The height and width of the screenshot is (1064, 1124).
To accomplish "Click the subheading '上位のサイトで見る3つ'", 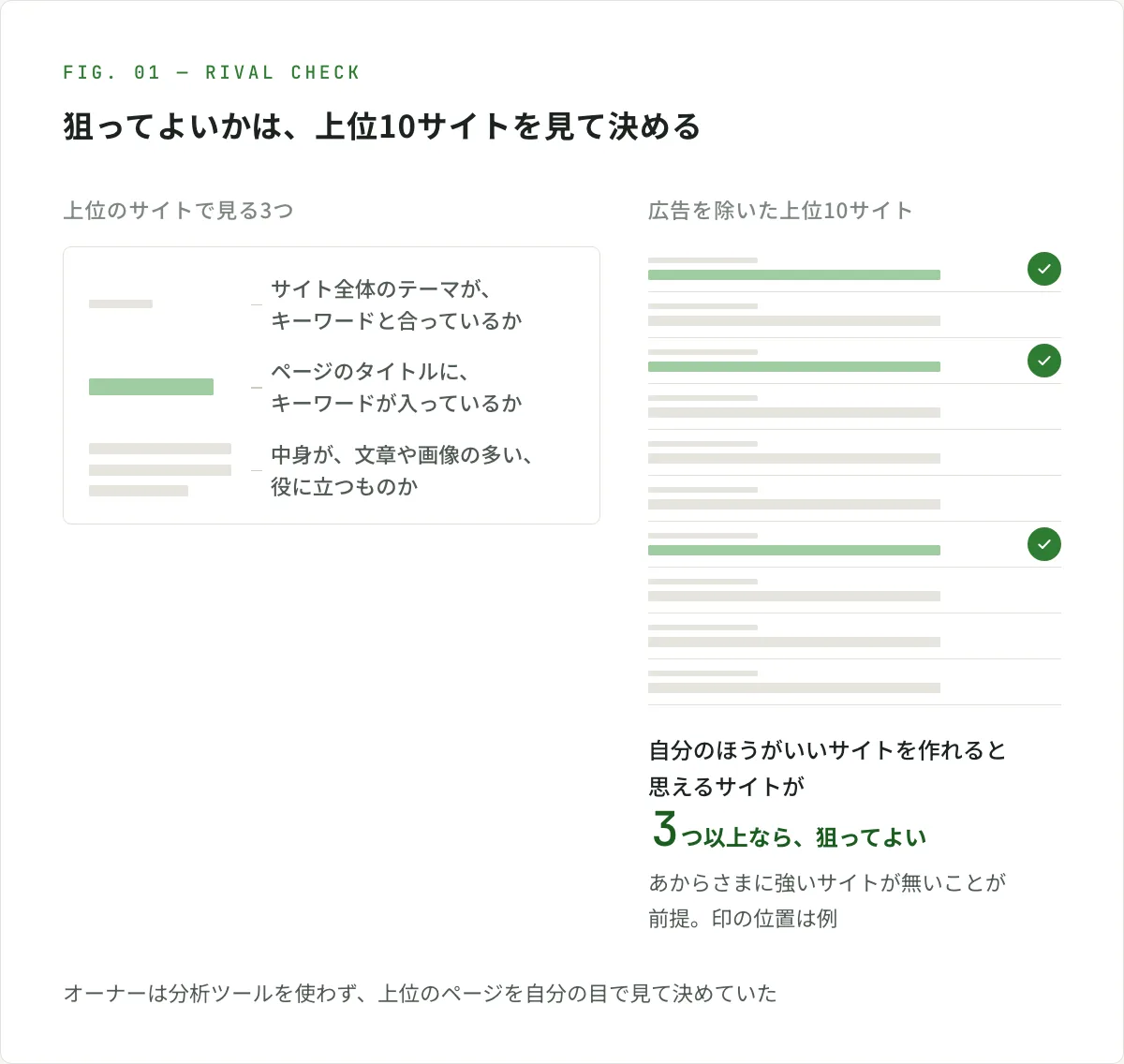I will (178, 211).
